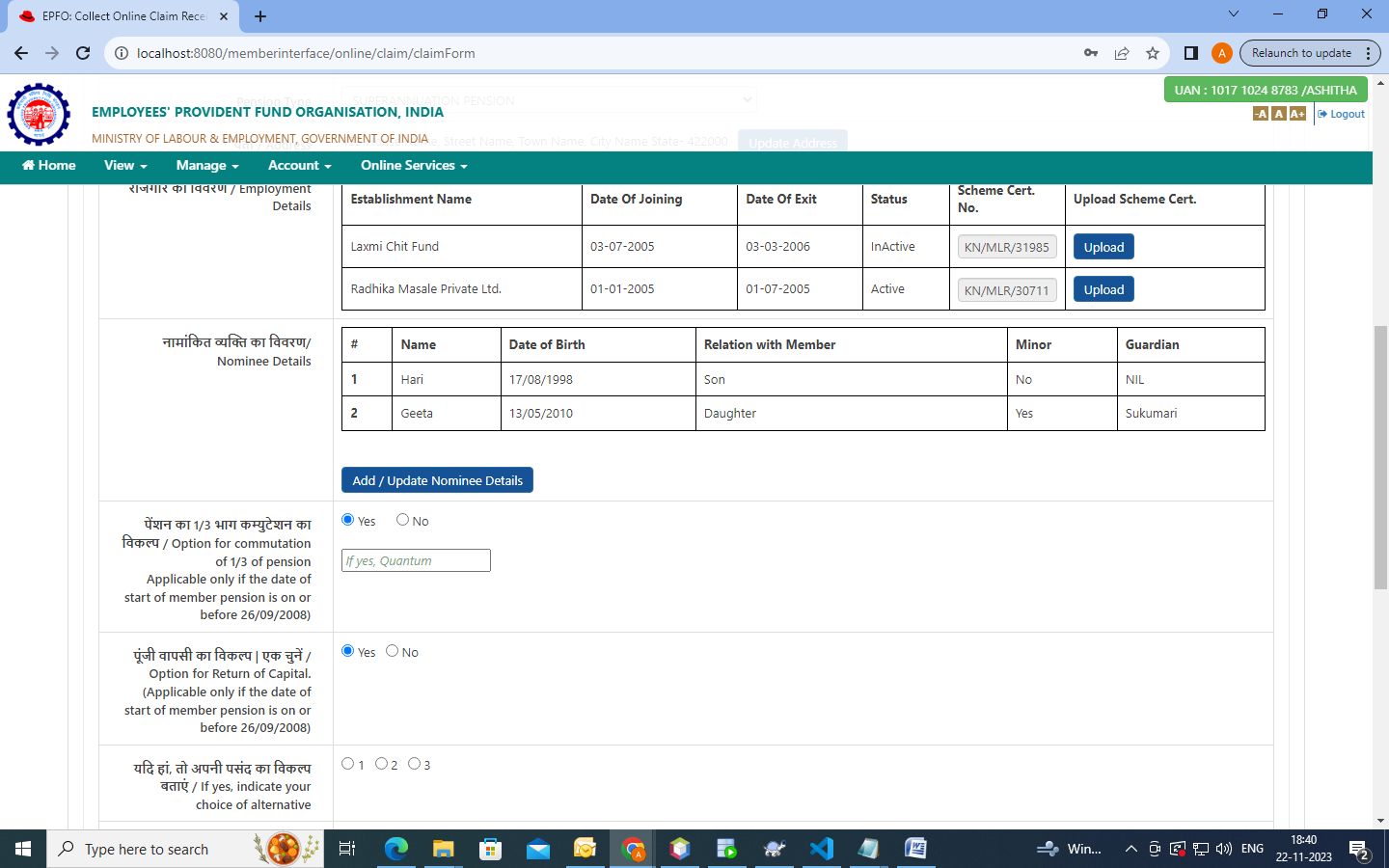Screen dimensions: 1389x868
Task: Open Visual Studio Code from the taskbar
Action: click(822, 849)
